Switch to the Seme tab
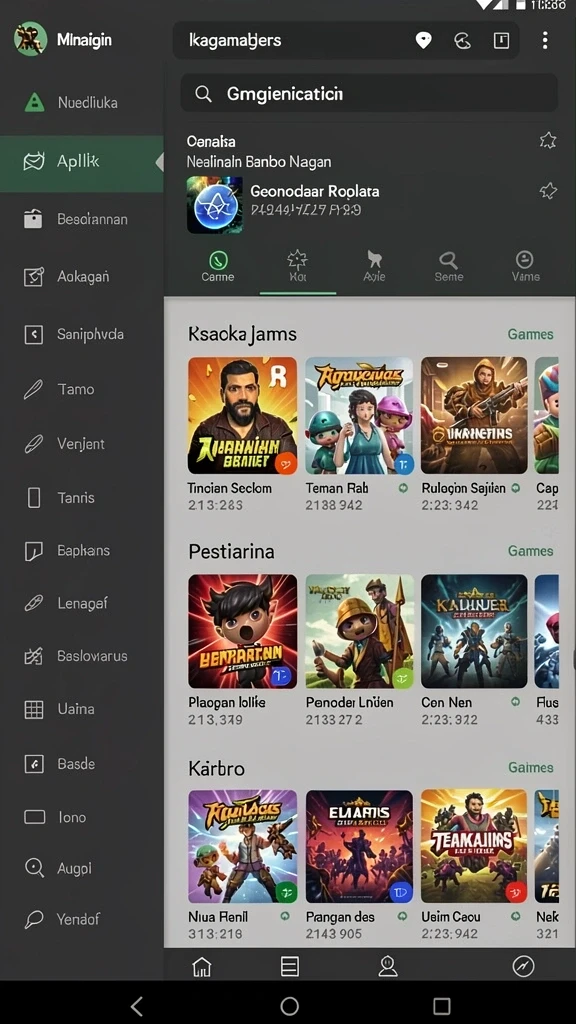This screenshot has width=576, height=1024. (x=449, y=266)
